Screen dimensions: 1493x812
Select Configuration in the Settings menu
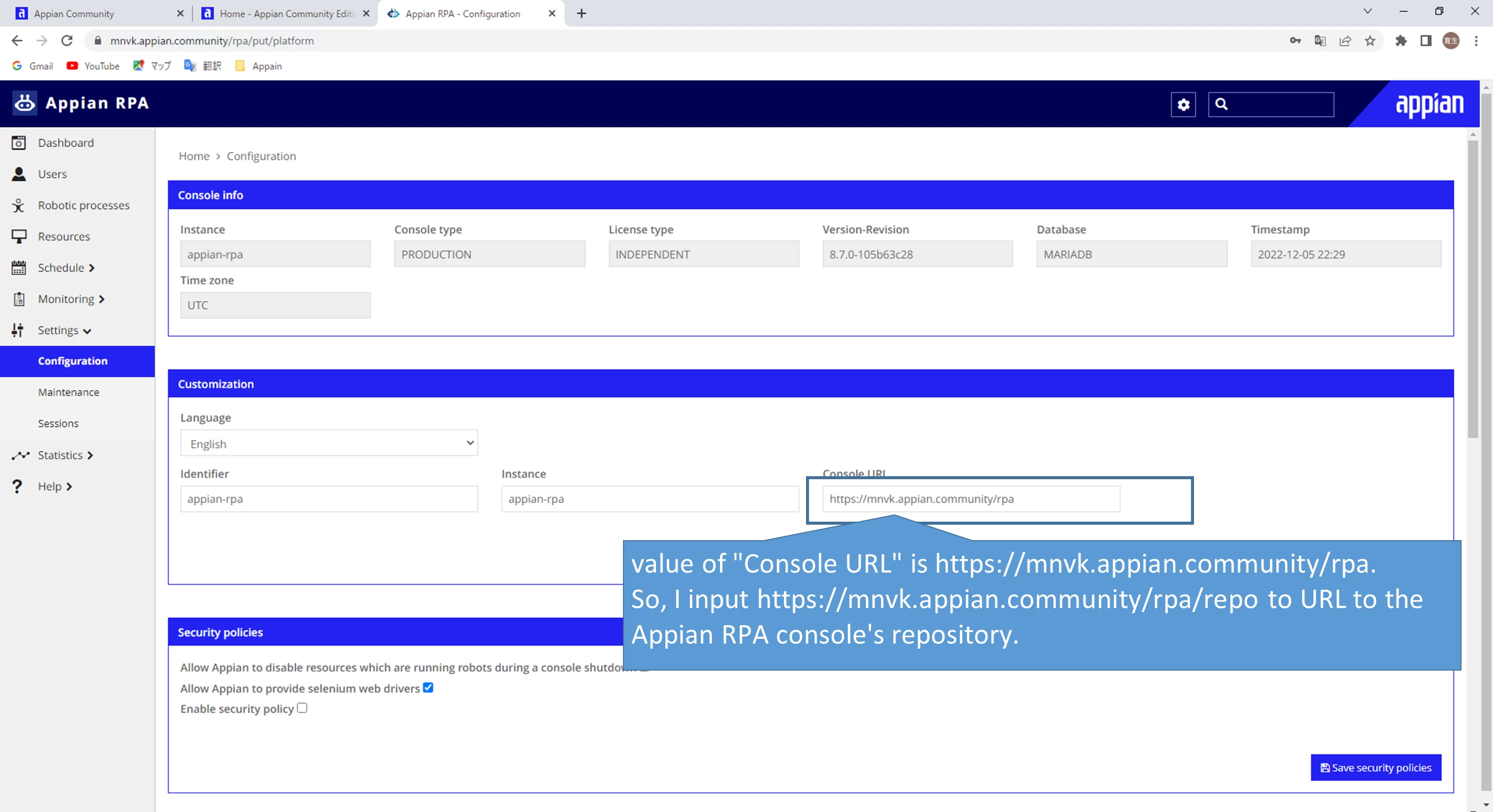point(77,361)
